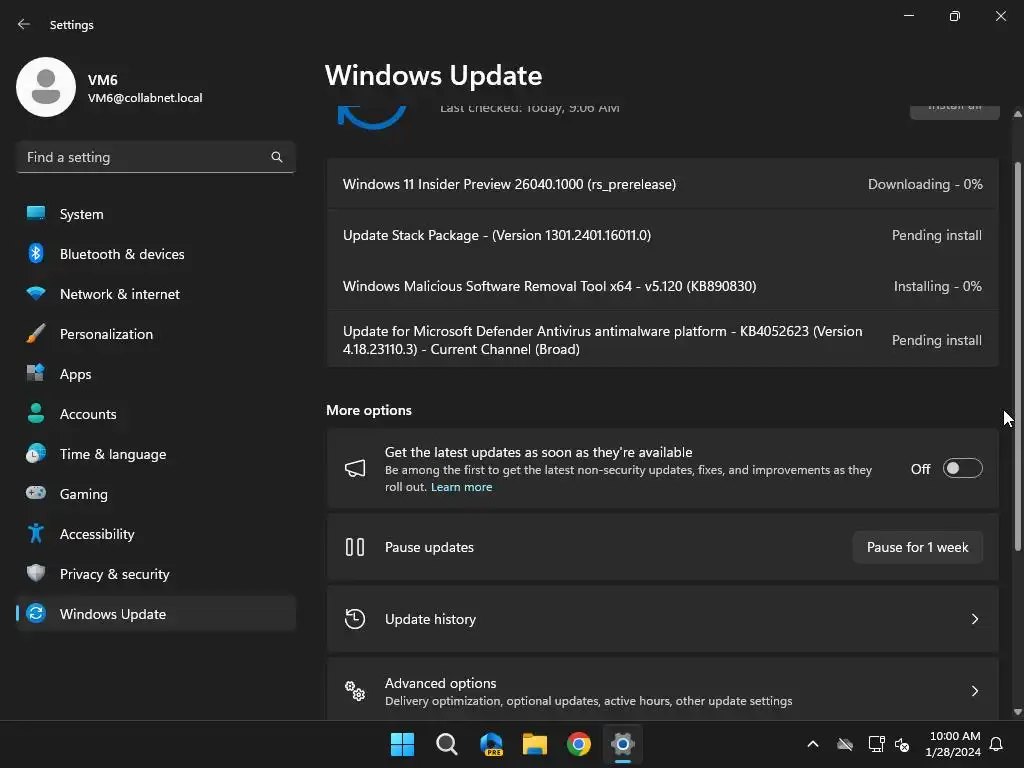
Task: Click the crossed-out cloud tray icon
Action: pyautogui.click(x=845, y=744)
